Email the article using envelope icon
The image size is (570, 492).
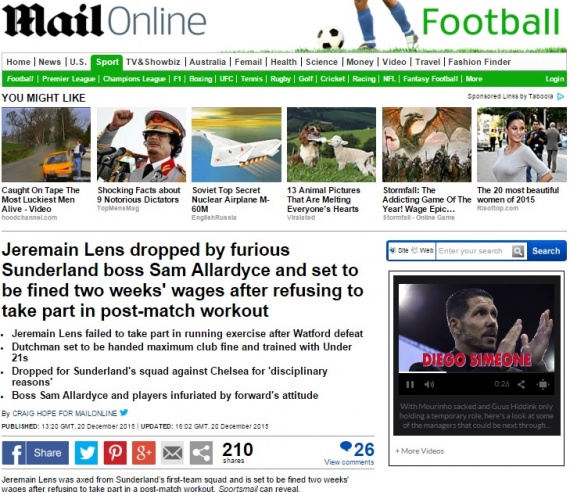point(172,453)
